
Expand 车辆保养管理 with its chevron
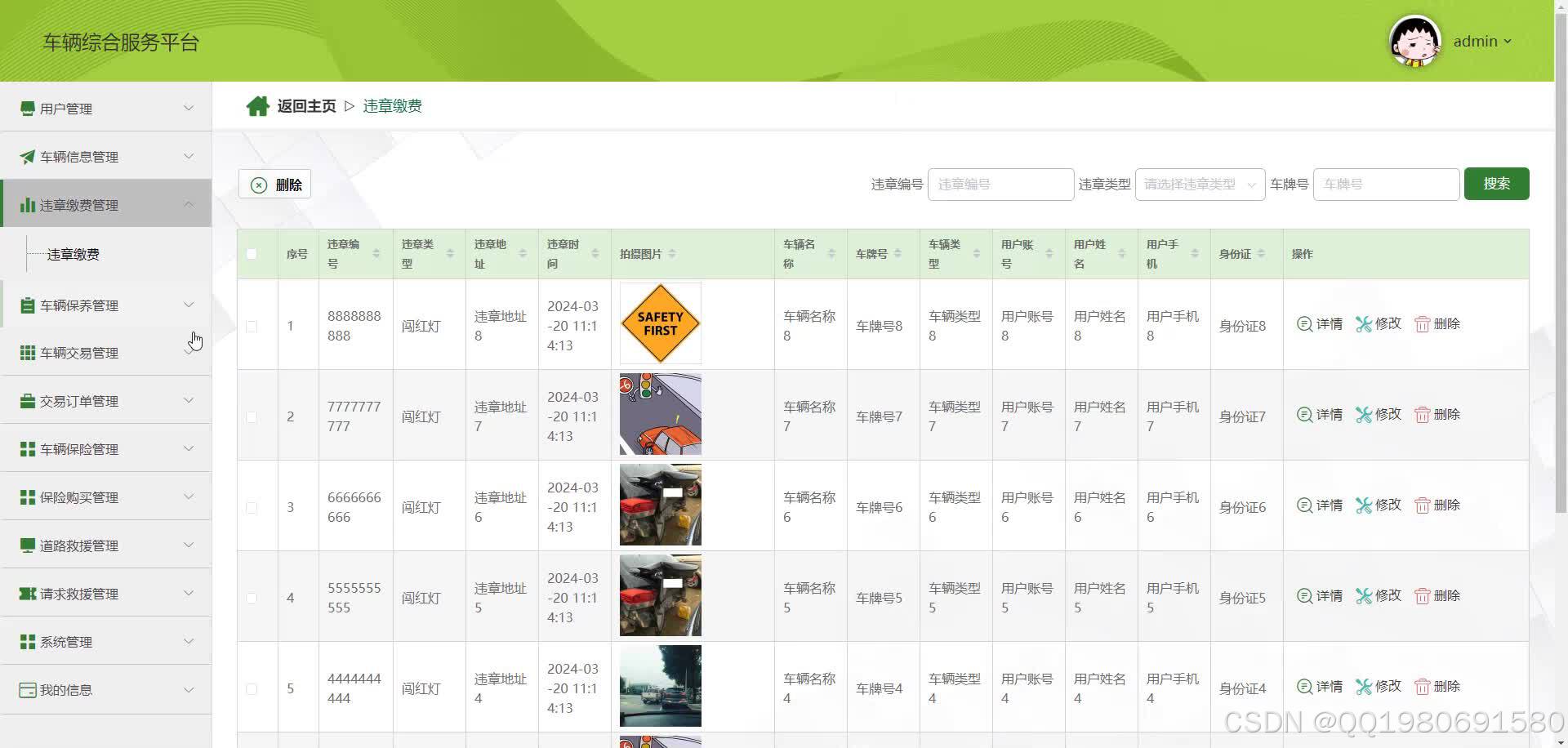coord(189,305)
